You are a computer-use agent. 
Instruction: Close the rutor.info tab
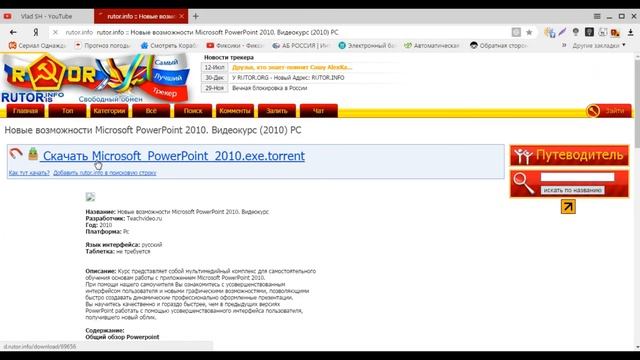(182, 16)
